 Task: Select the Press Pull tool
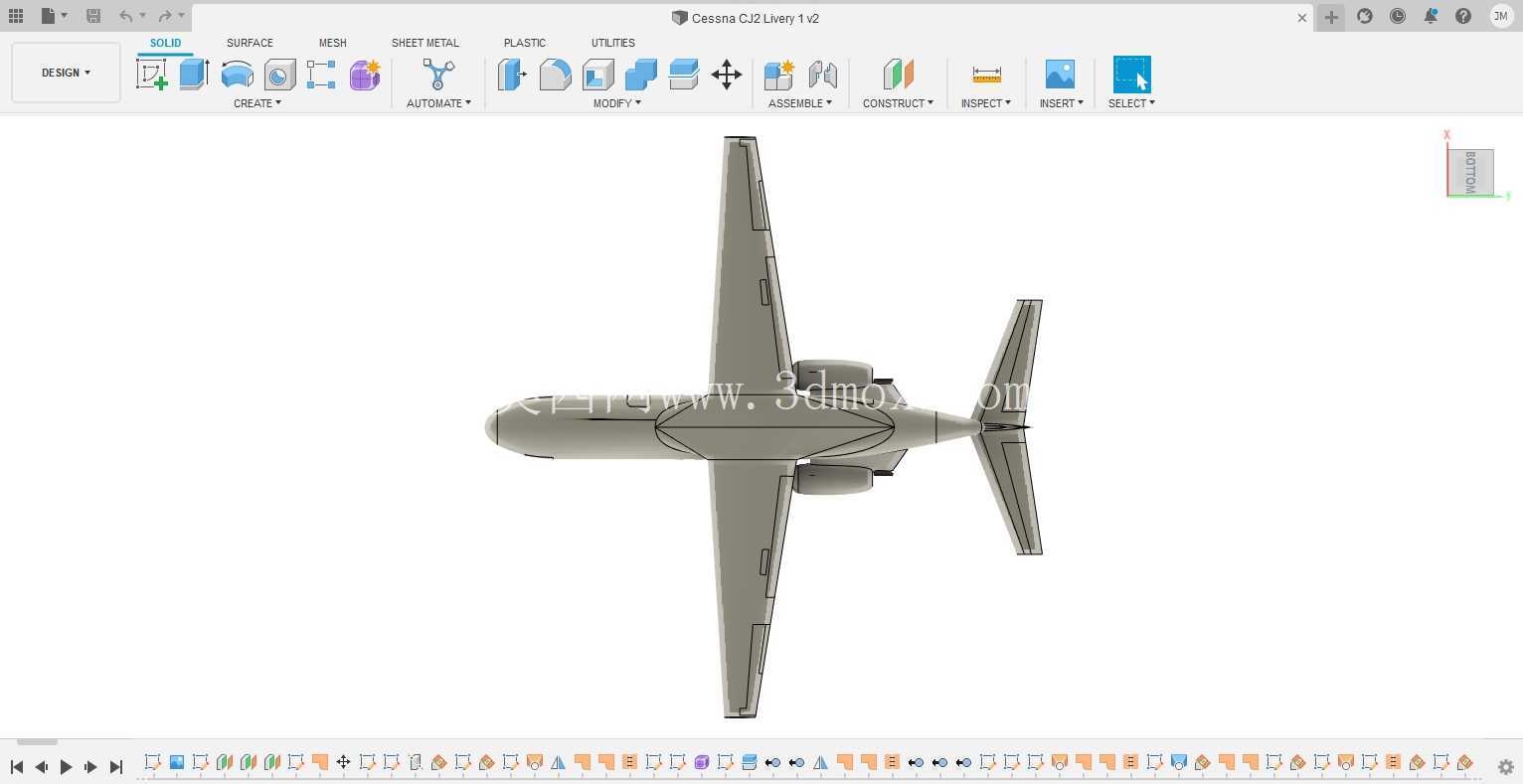pyautogui.click(x=512, y=75)
